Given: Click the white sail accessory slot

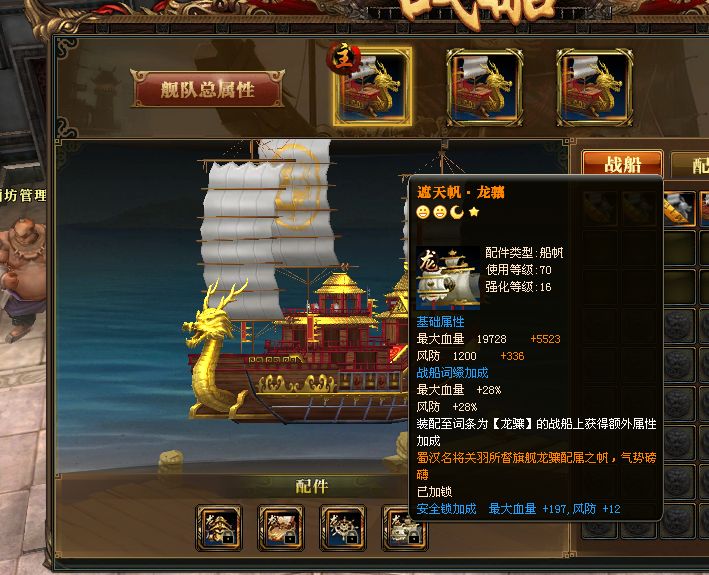Looking at the screenshot, I should point(404,528).
